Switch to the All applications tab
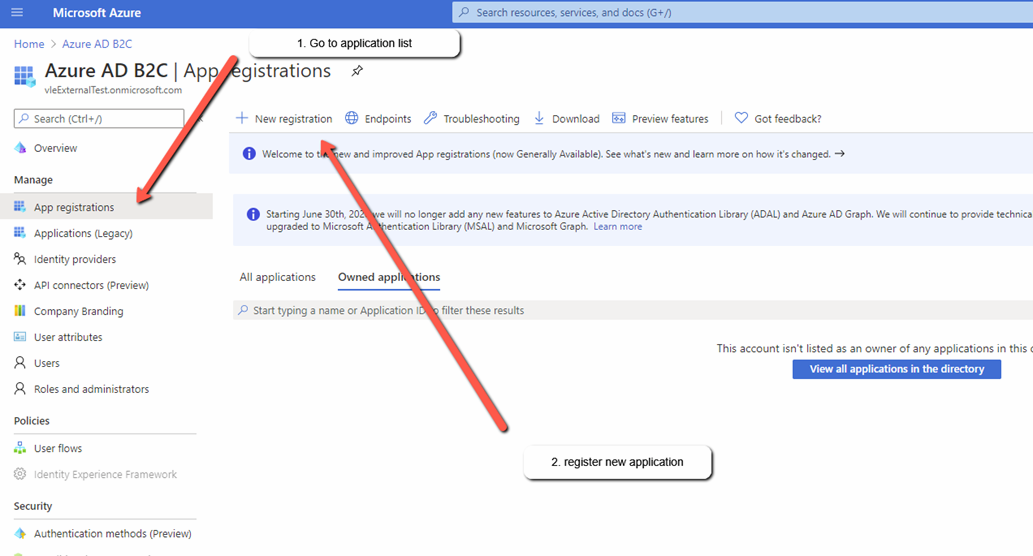1033x556 pixels. (x=277, y=277)
